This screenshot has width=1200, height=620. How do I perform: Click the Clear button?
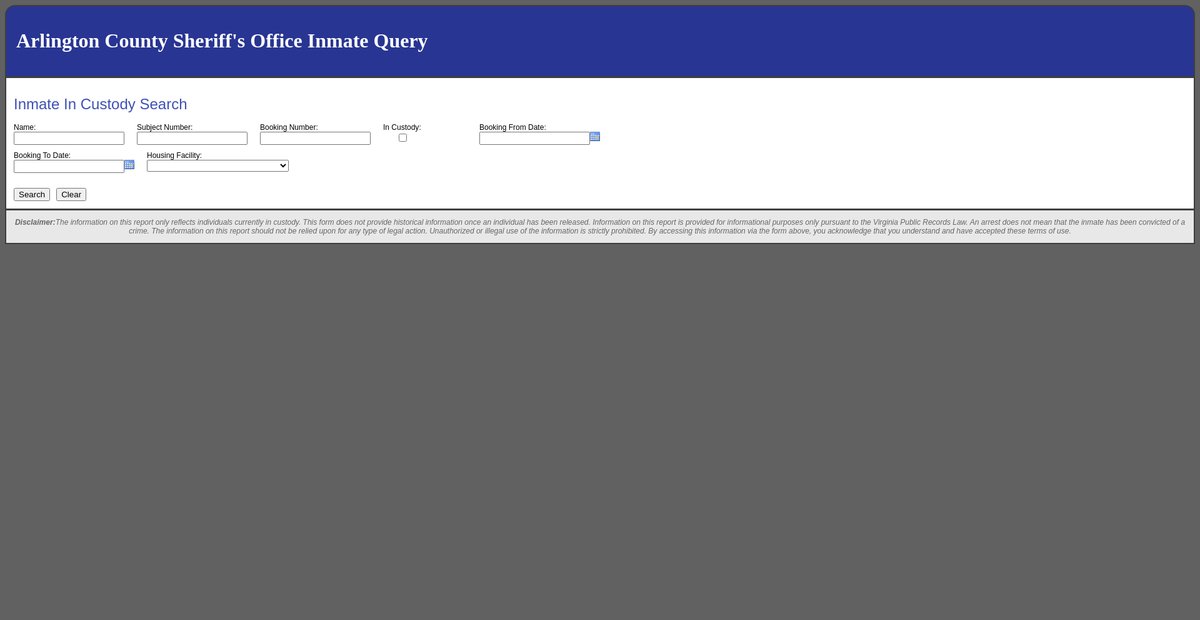click(71, 195)
